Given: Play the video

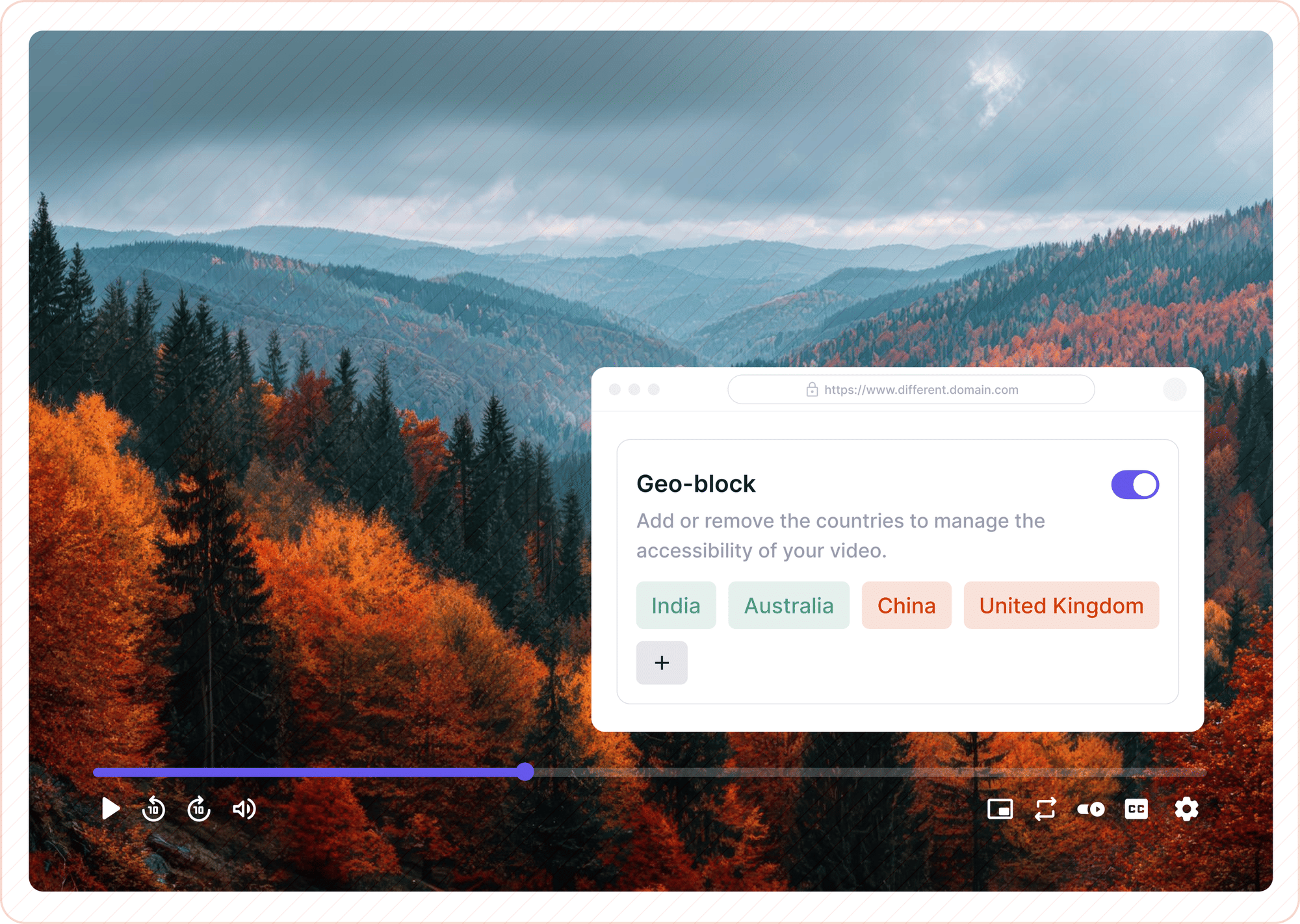Looking at the screenshot, I should click(x=111, y=809).
